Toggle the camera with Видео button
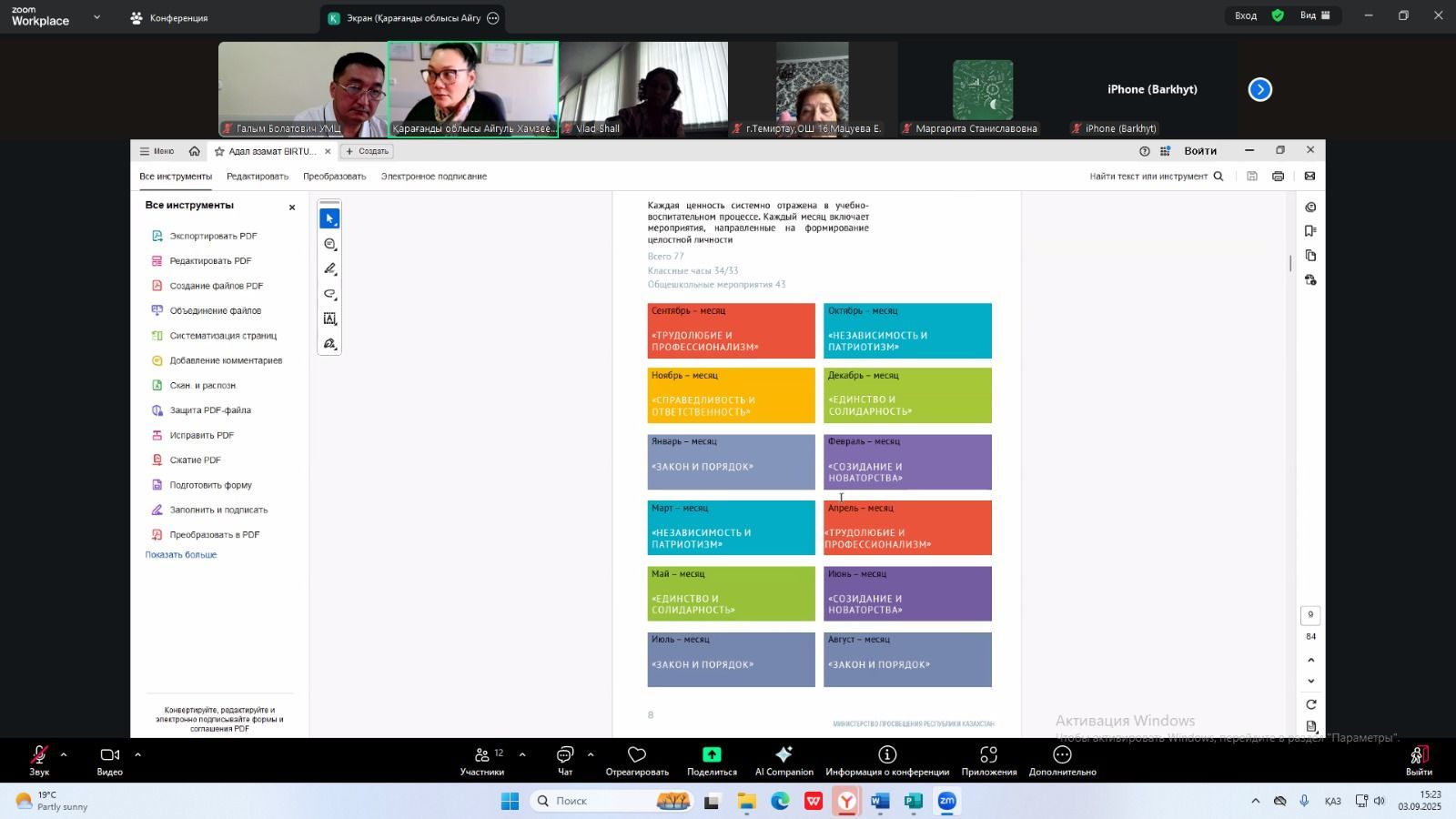Image resolution: width=1456 pixels, height=819 pixels. 109,760
